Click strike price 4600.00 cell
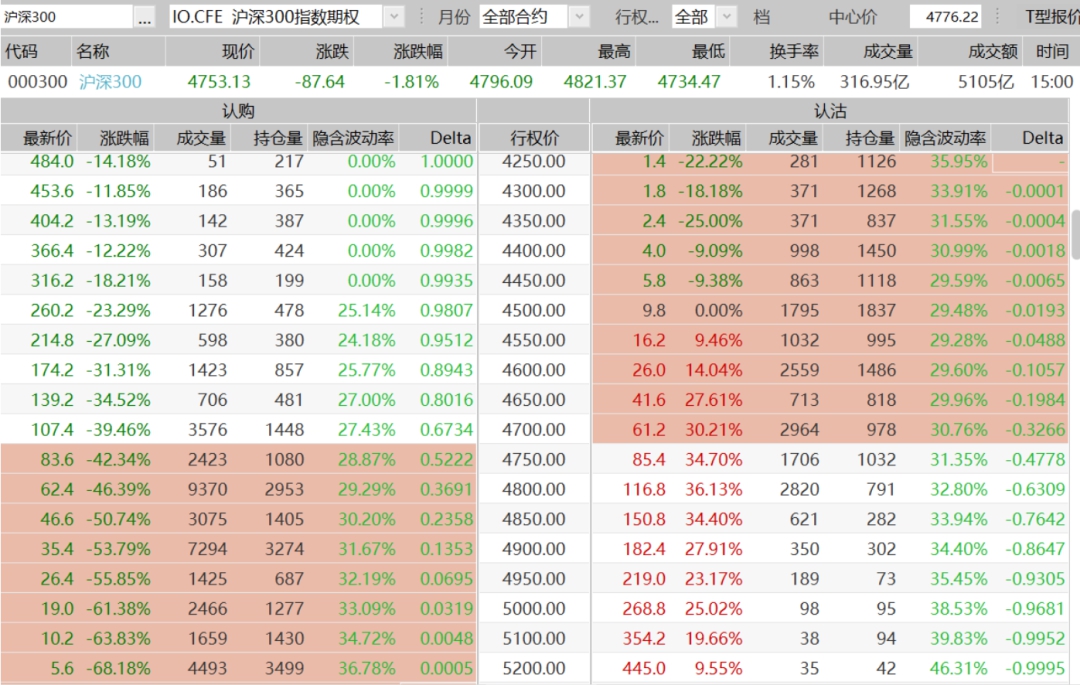1080x685 pixels. [x=534, y=370]
